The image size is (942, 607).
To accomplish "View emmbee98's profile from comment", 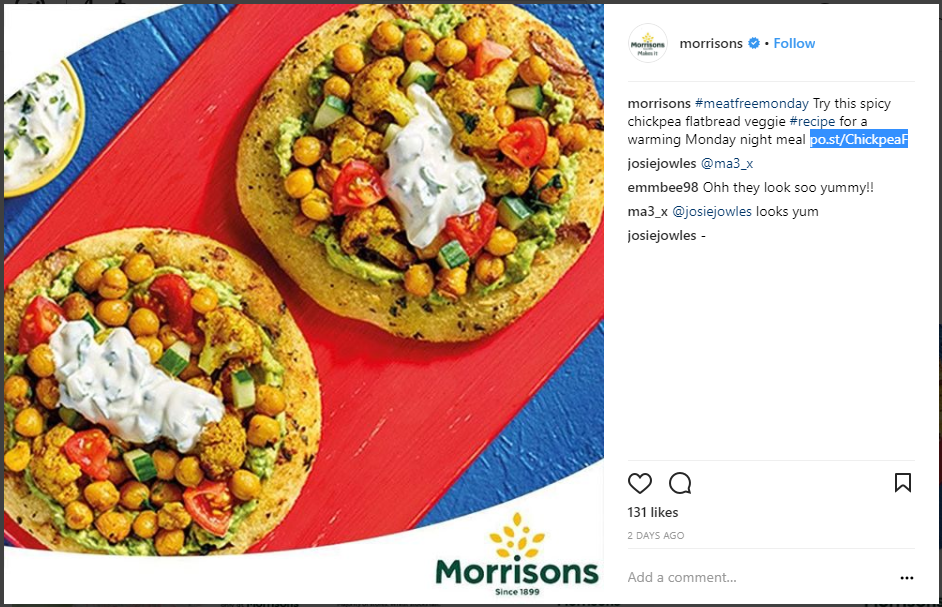I will point(663,188).
